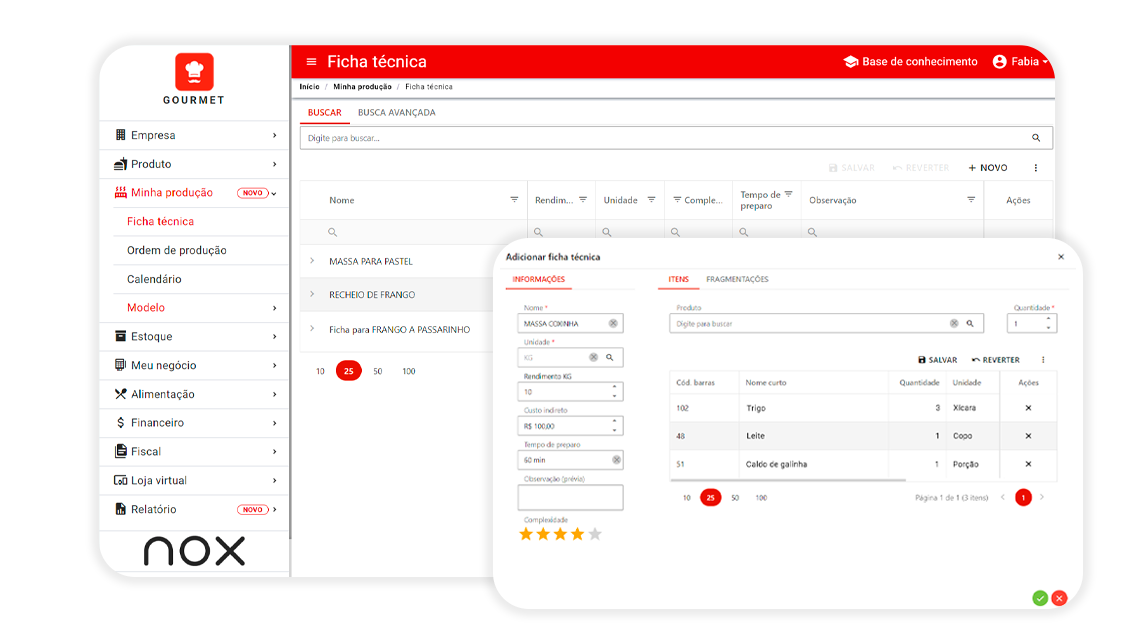Follow the Minha produção breadcrumb link
The image size is (1146, 644).
click(x=362, y=87)
